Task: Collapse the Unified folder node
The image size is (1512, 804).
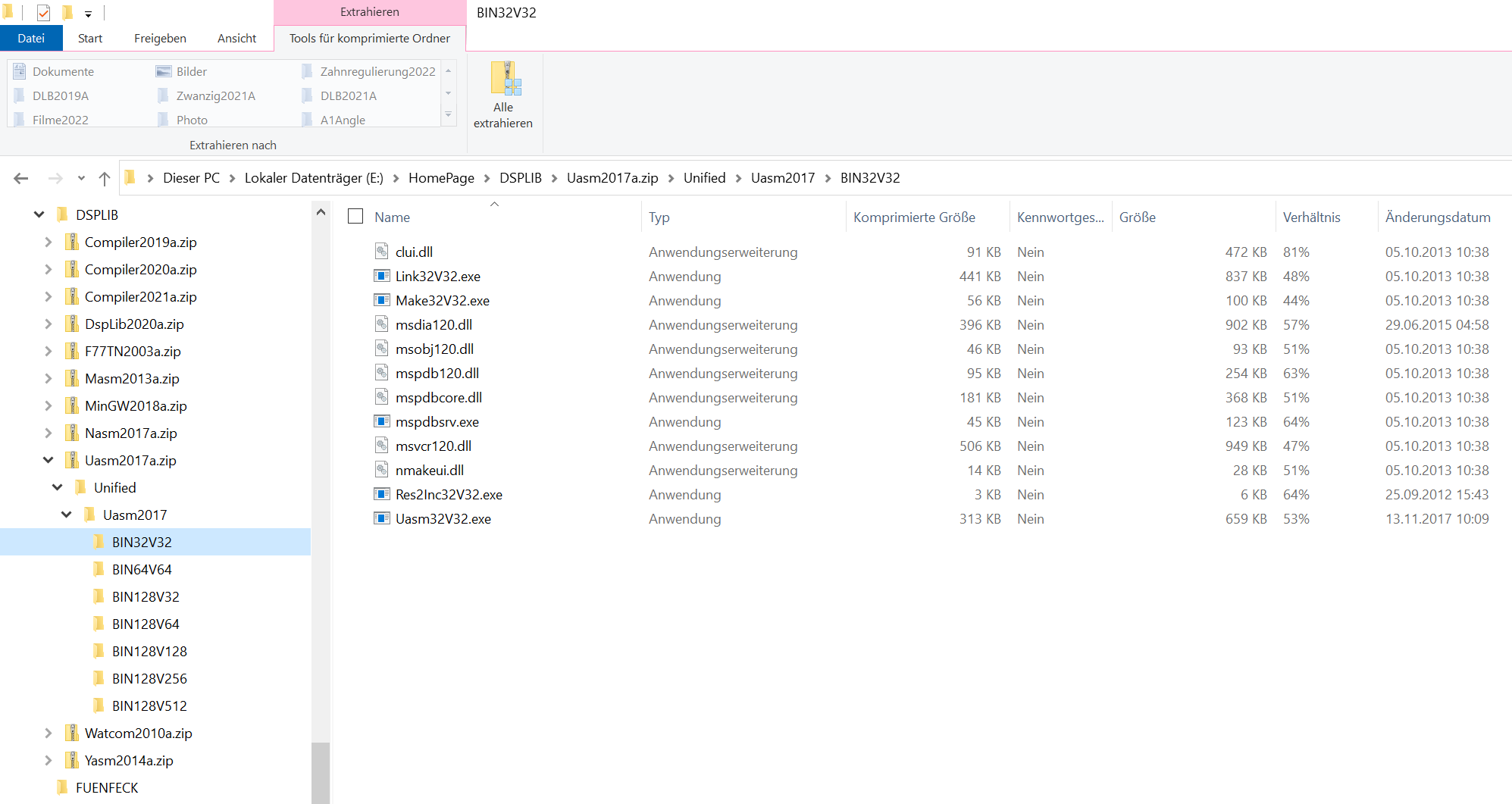Action: (57, 487)
